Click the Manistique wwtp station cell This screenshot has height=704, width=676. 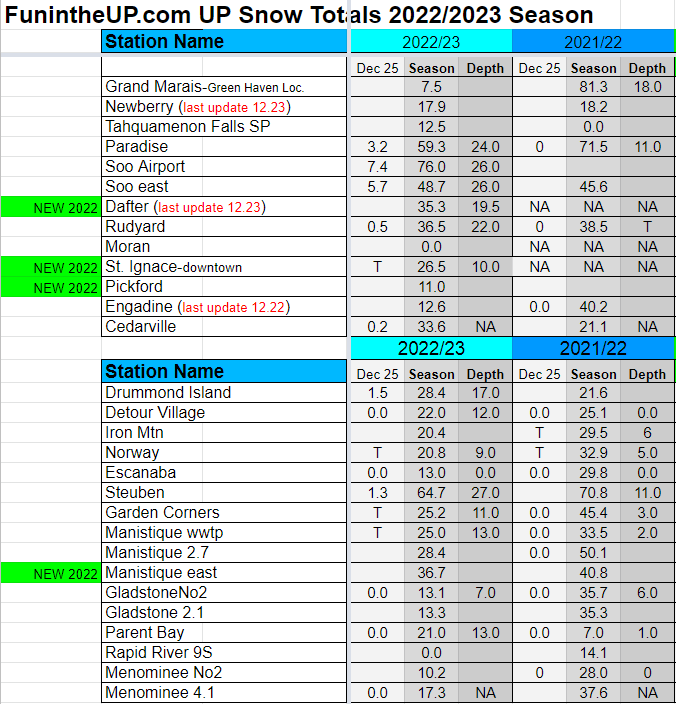(x=224, y=532)
